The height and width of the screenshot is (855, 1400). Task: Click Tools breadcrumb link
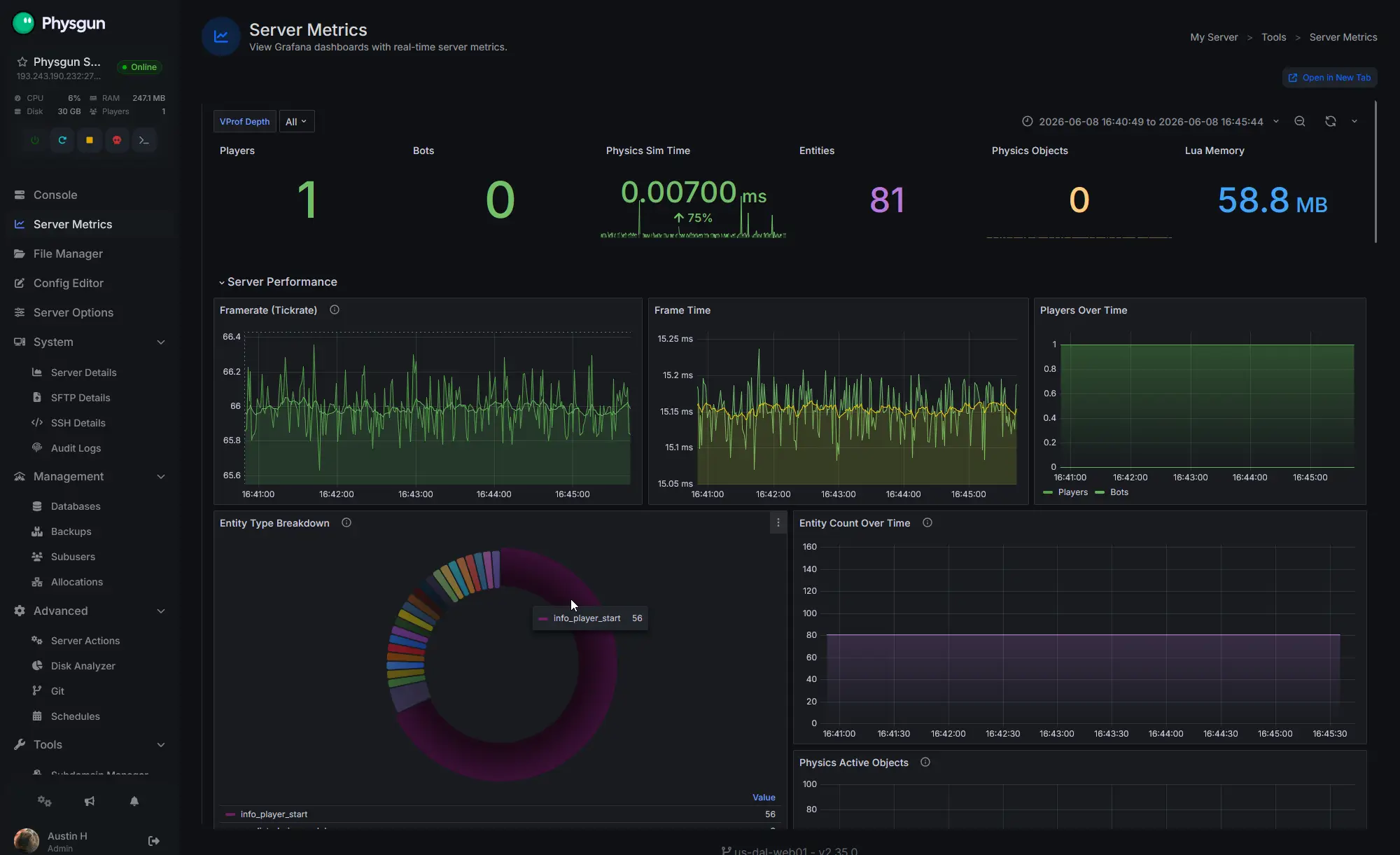click(1273, 37)
